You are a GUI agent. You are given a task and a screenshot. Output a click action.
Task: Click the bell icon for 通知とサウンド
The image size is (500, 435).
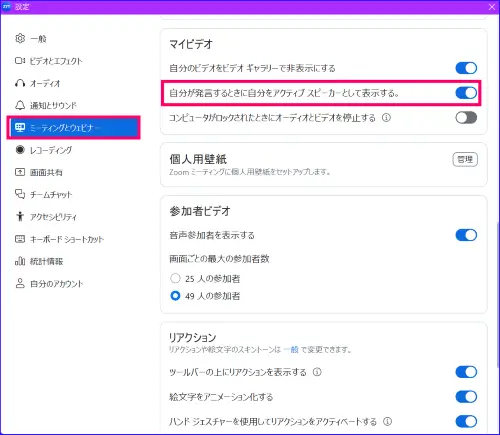[x=20, y=105]
